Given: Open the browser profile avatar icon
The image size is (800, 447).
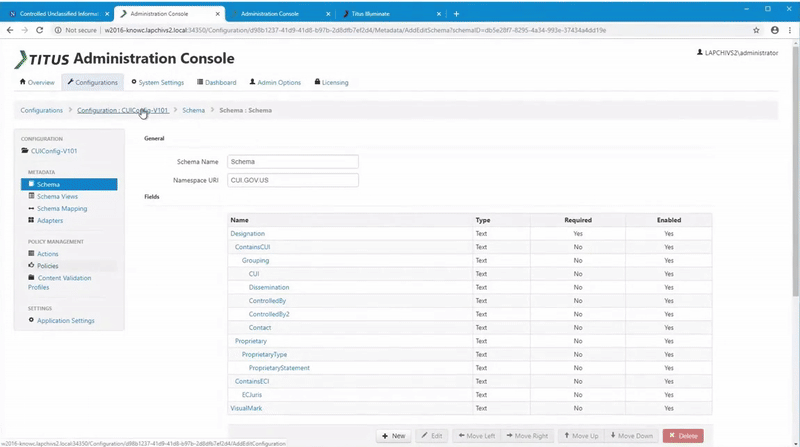Looking at the screenshot, I should tap(774, 30).
